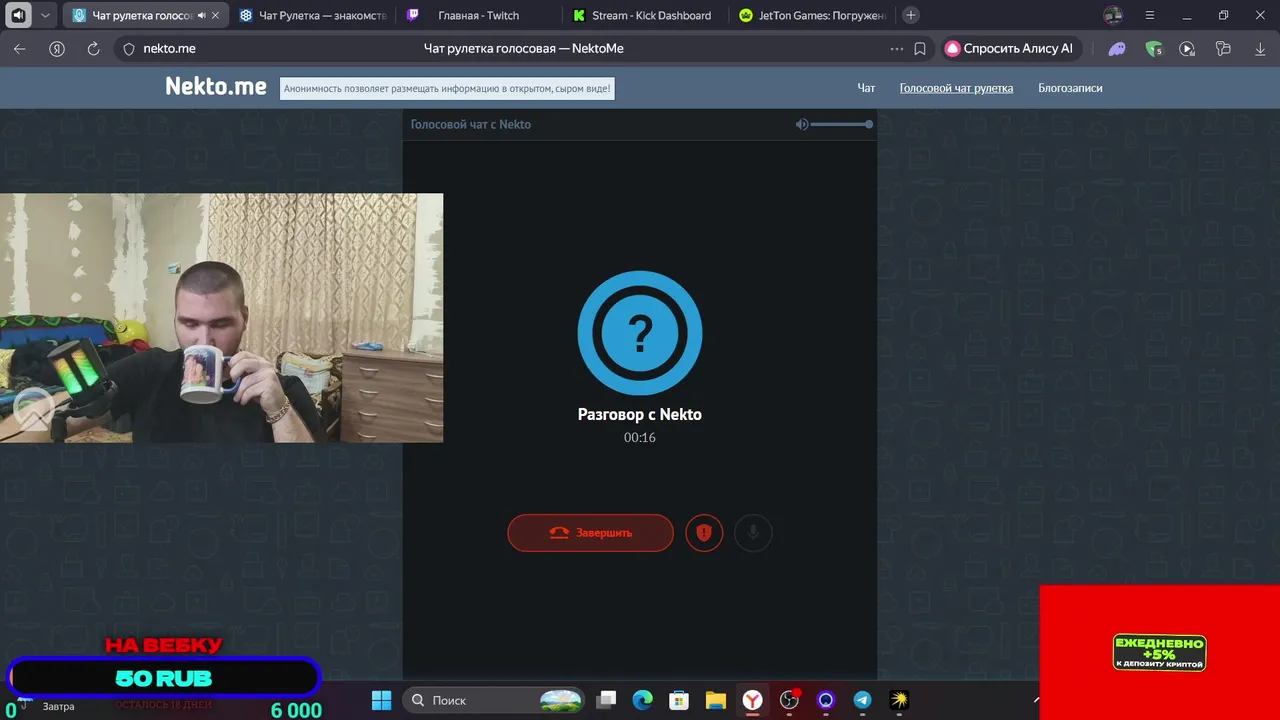Open a new browser tab
The image size is (1280, 720).
[x=910, y=15]
